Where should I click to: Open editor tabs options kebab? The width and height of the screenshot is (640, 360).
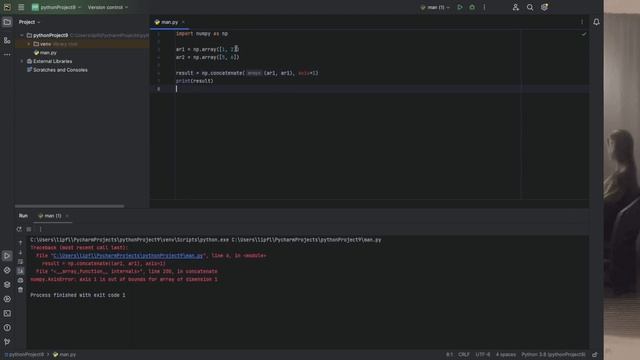(582, 22)
